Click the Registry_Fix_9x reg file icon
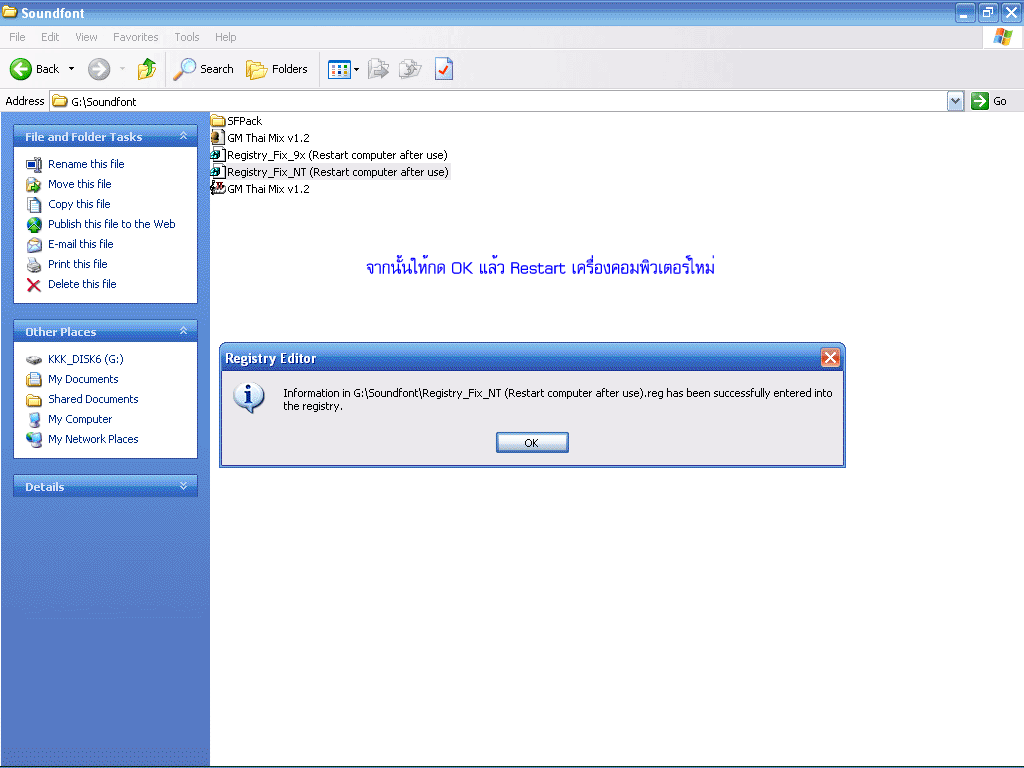 (x=218, y=155)
